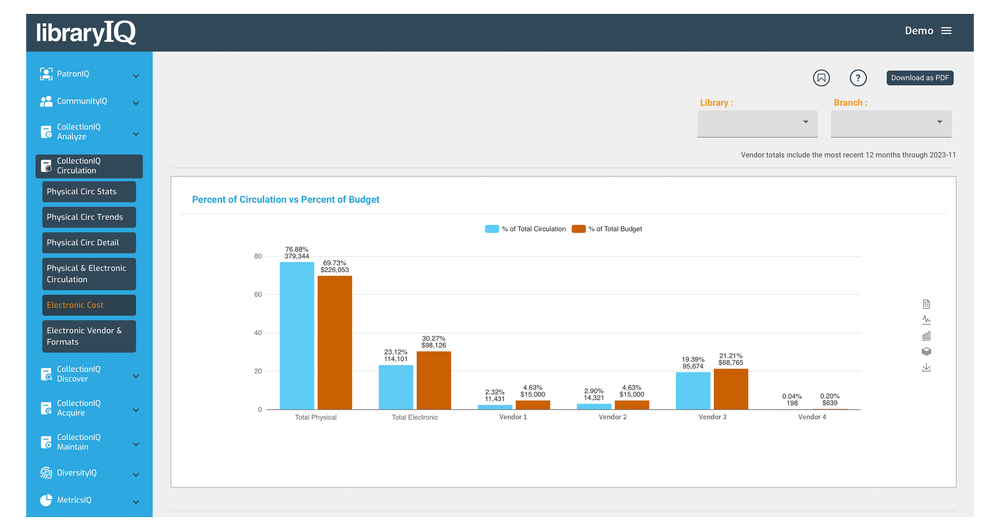This screenshot has width=1000, height=531.
Task: Click the Total Electronic circulation blue bar
Action: click(x=396, y=387)
